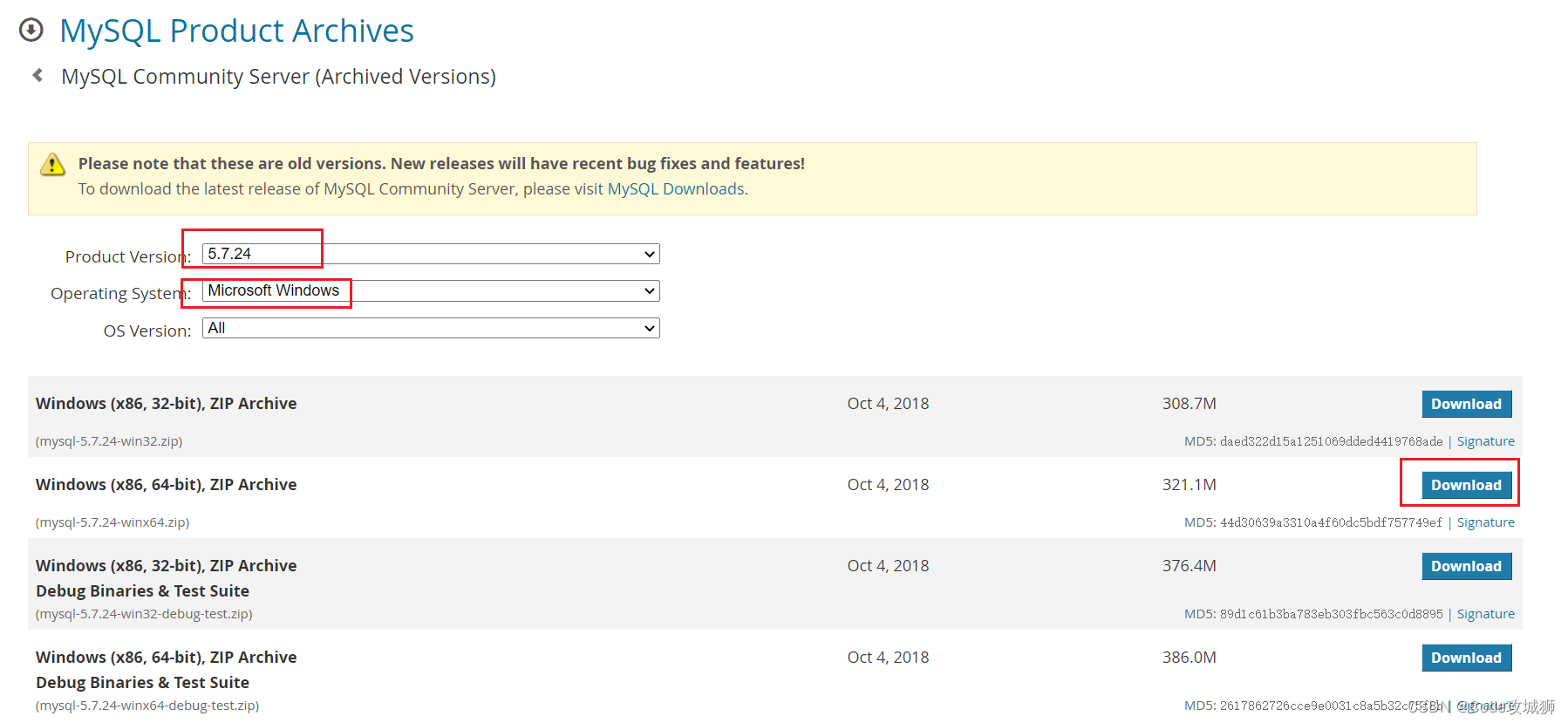Select the MD5 hash of winx64.zip
Viewport: 1568px width, 723px height.
(x=1331, y=522)
